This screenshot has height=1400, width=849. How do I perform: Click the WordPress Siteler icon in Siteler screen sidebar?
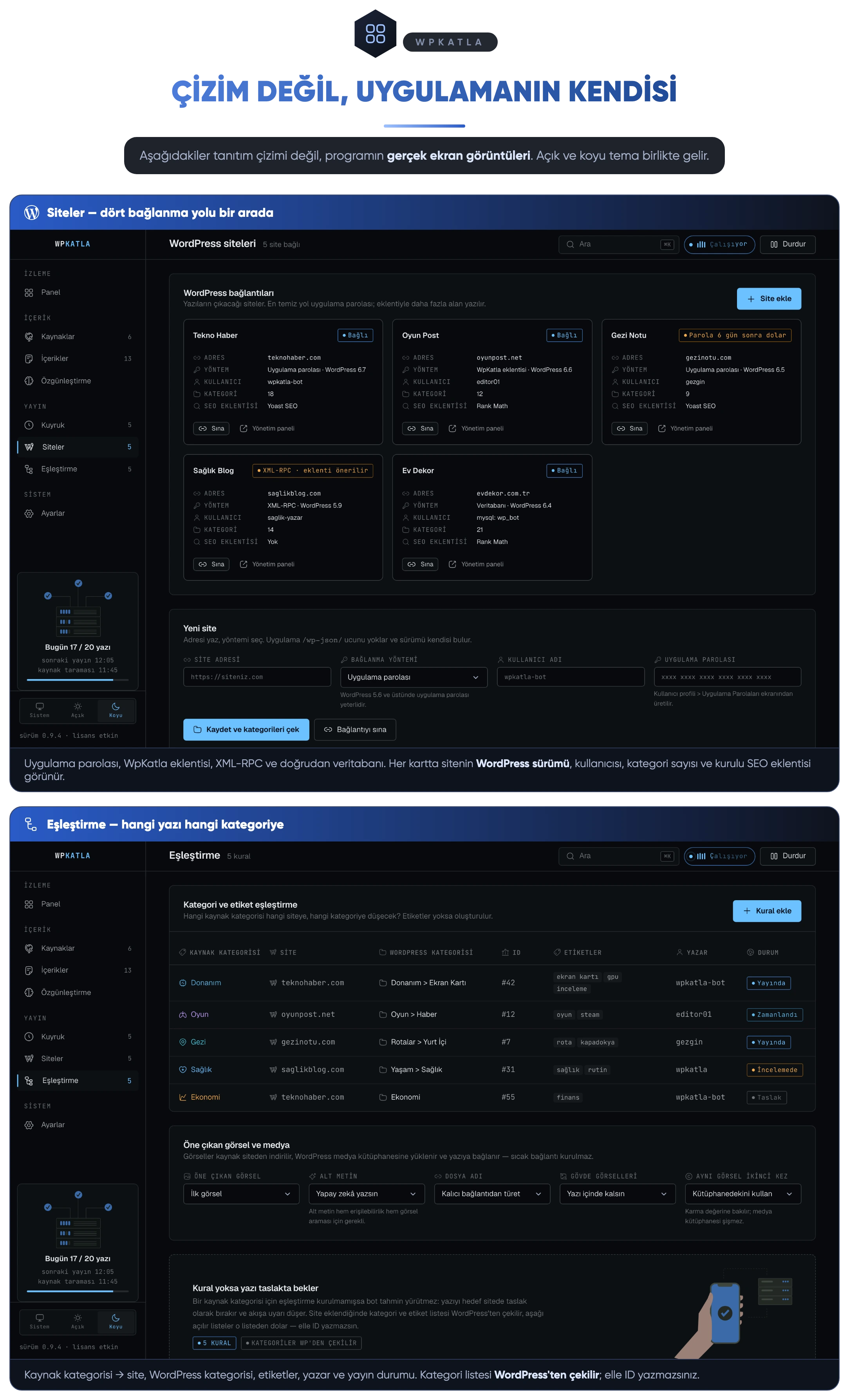tap(30, 447)
